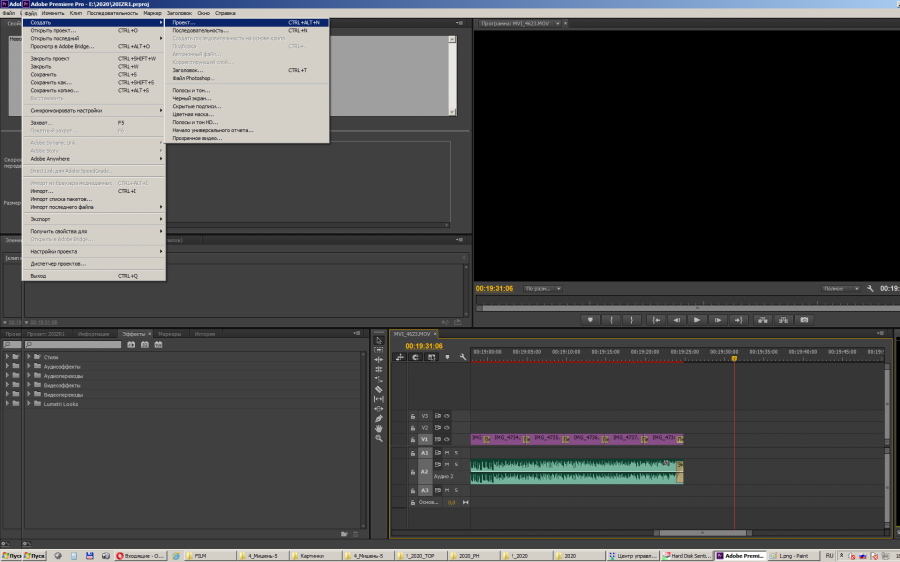Click the playhead marker on timeline ruler

(734, 358)
